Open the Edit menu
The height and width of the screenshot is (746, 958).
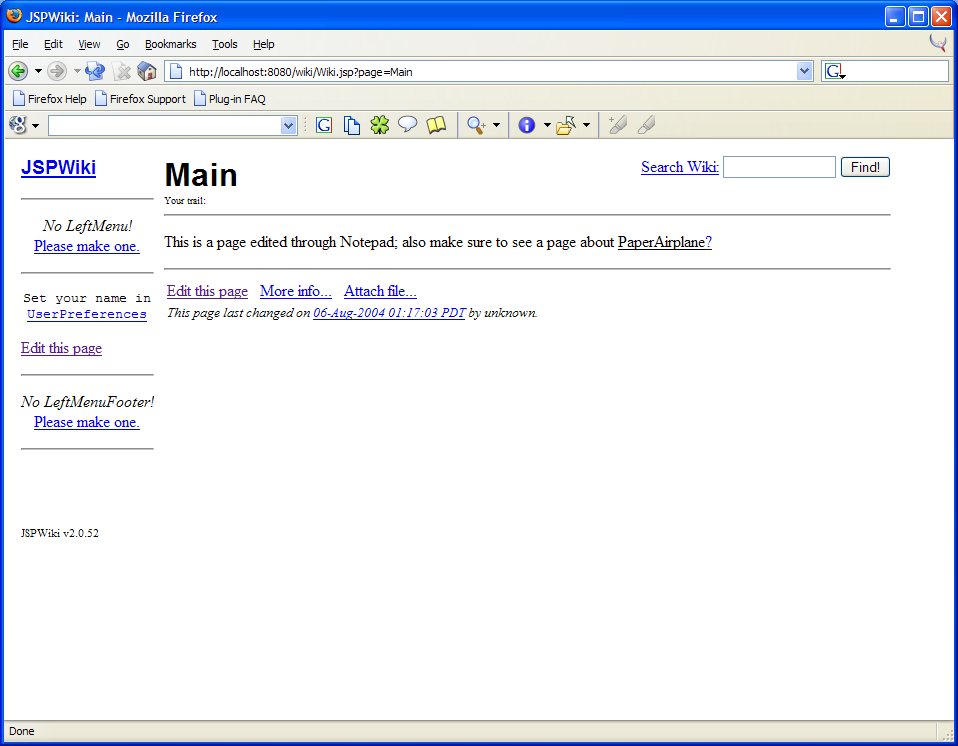click(53, 44)
